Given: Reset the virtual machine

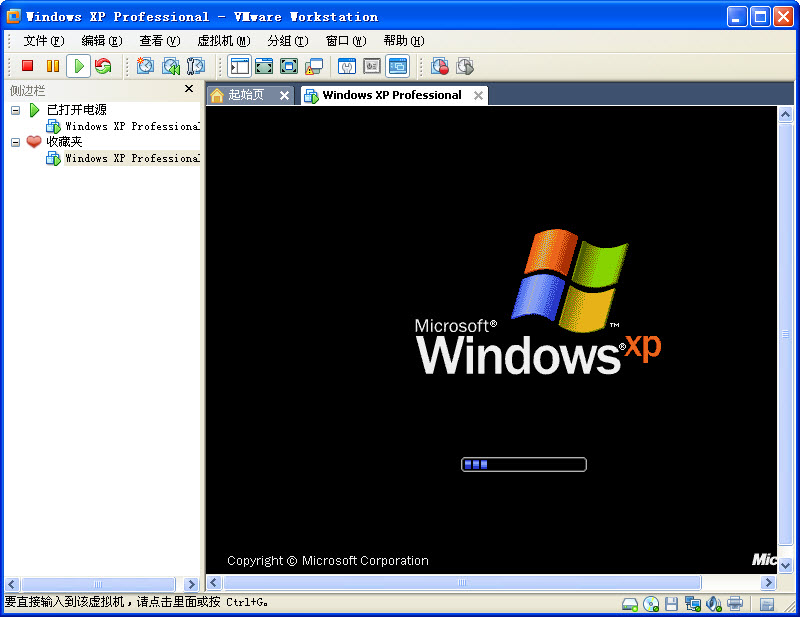Looking at the screenshot, I should (103, 66).
